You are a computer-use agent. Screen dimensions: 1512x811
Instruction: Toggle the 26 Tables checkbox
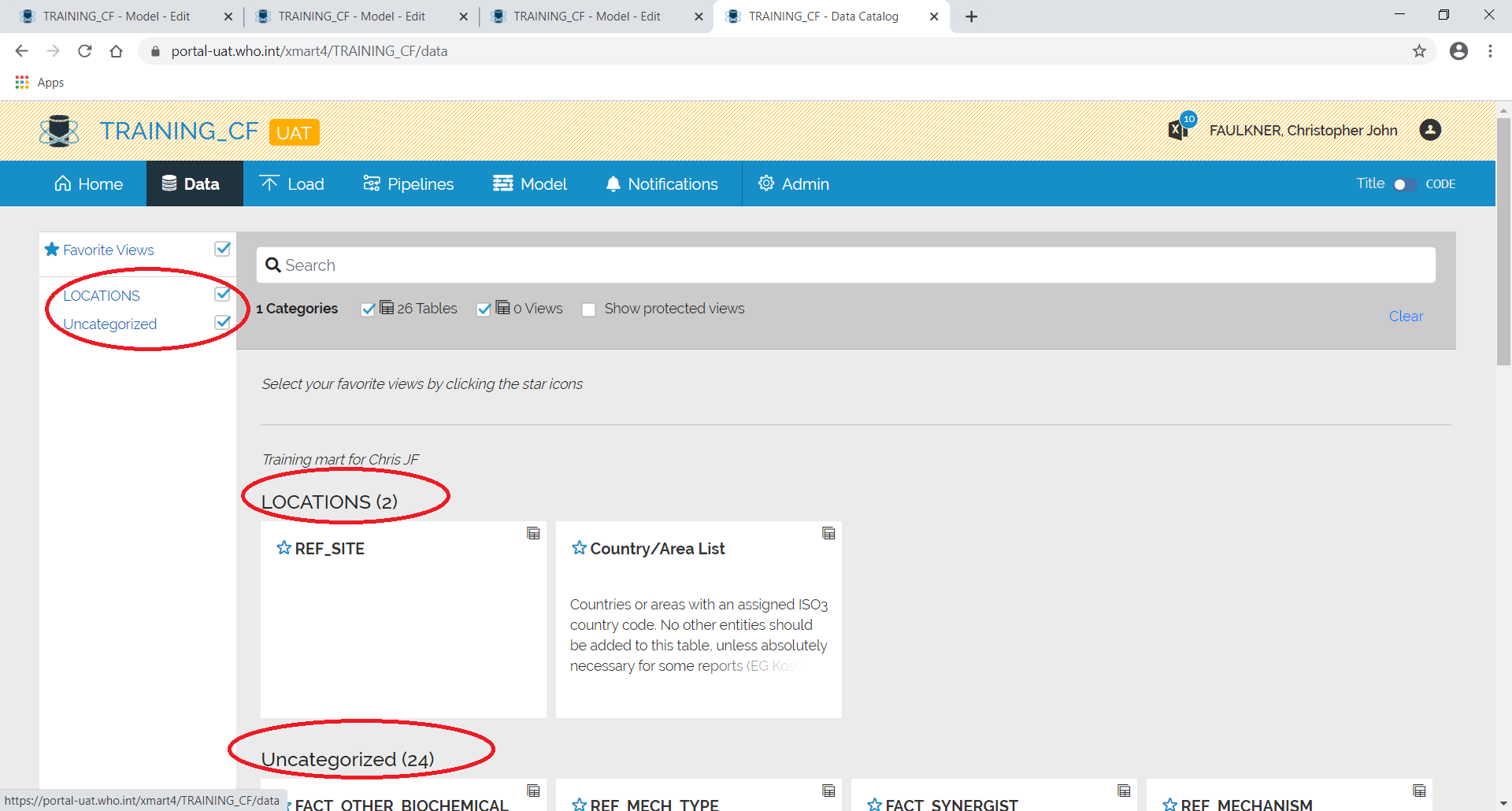tap(368, 309)
